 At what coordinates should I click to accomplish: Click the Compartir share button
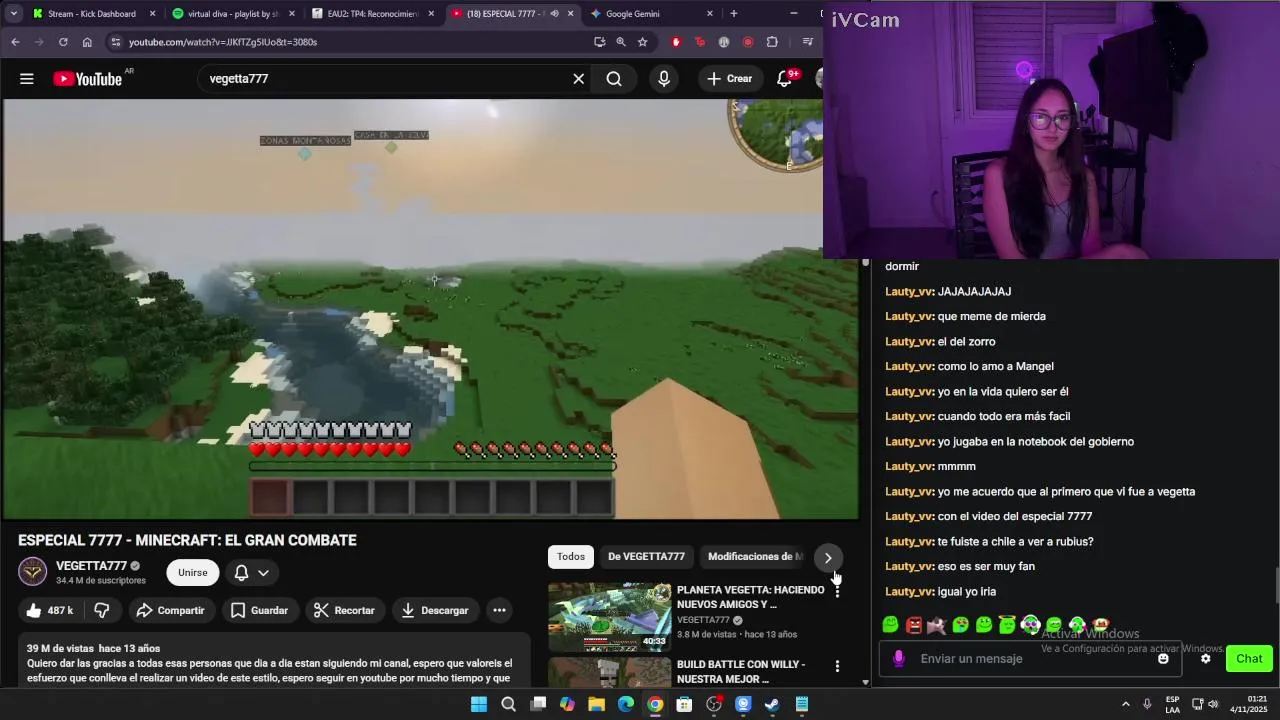point(170,610)
